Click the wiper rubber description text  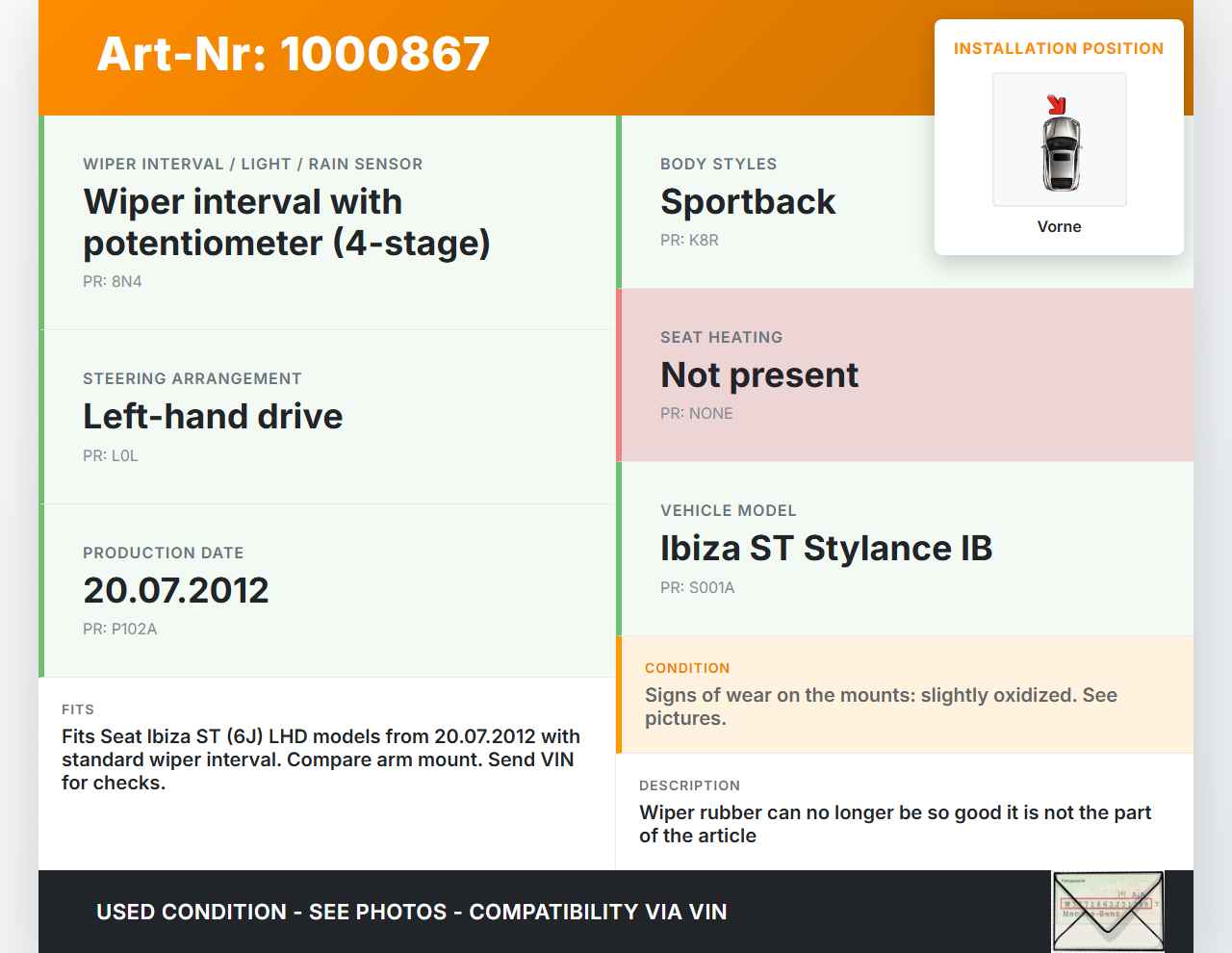click(895, 824)
